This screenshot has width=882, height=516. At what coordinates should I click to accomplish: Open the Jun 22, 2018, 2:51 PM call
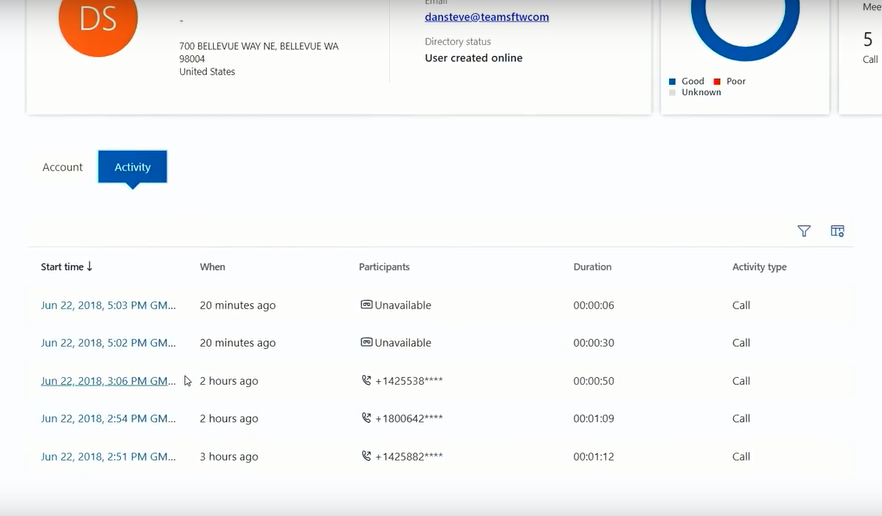pyautogui.click(x=108, y=457)
